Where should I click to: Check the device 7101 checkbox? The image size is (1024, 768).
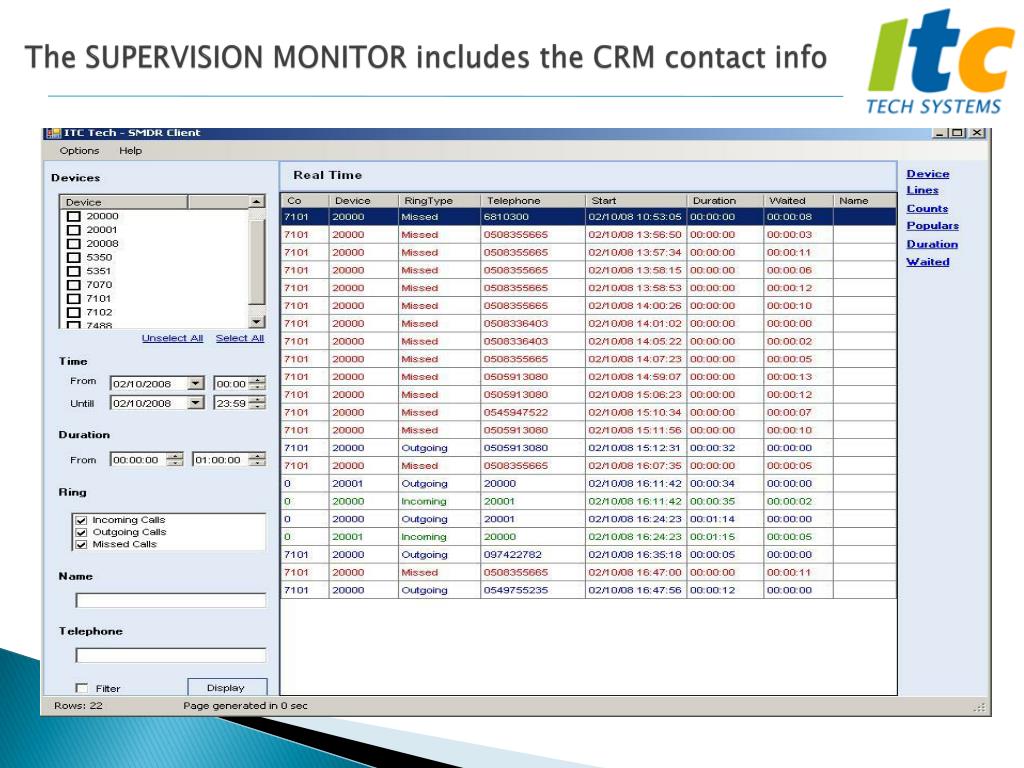pyautogui.click(x=74, y=298)
